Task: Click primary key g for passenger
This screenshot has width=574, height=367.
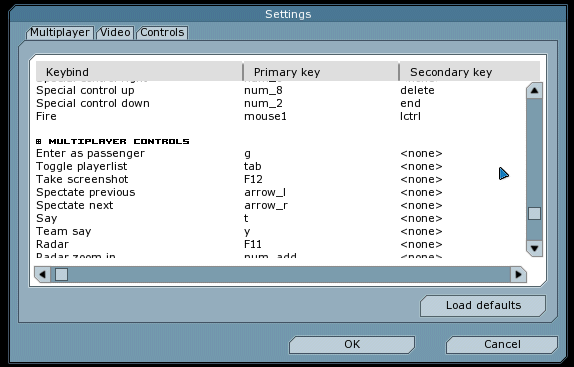Action: (x=248, y=154)
